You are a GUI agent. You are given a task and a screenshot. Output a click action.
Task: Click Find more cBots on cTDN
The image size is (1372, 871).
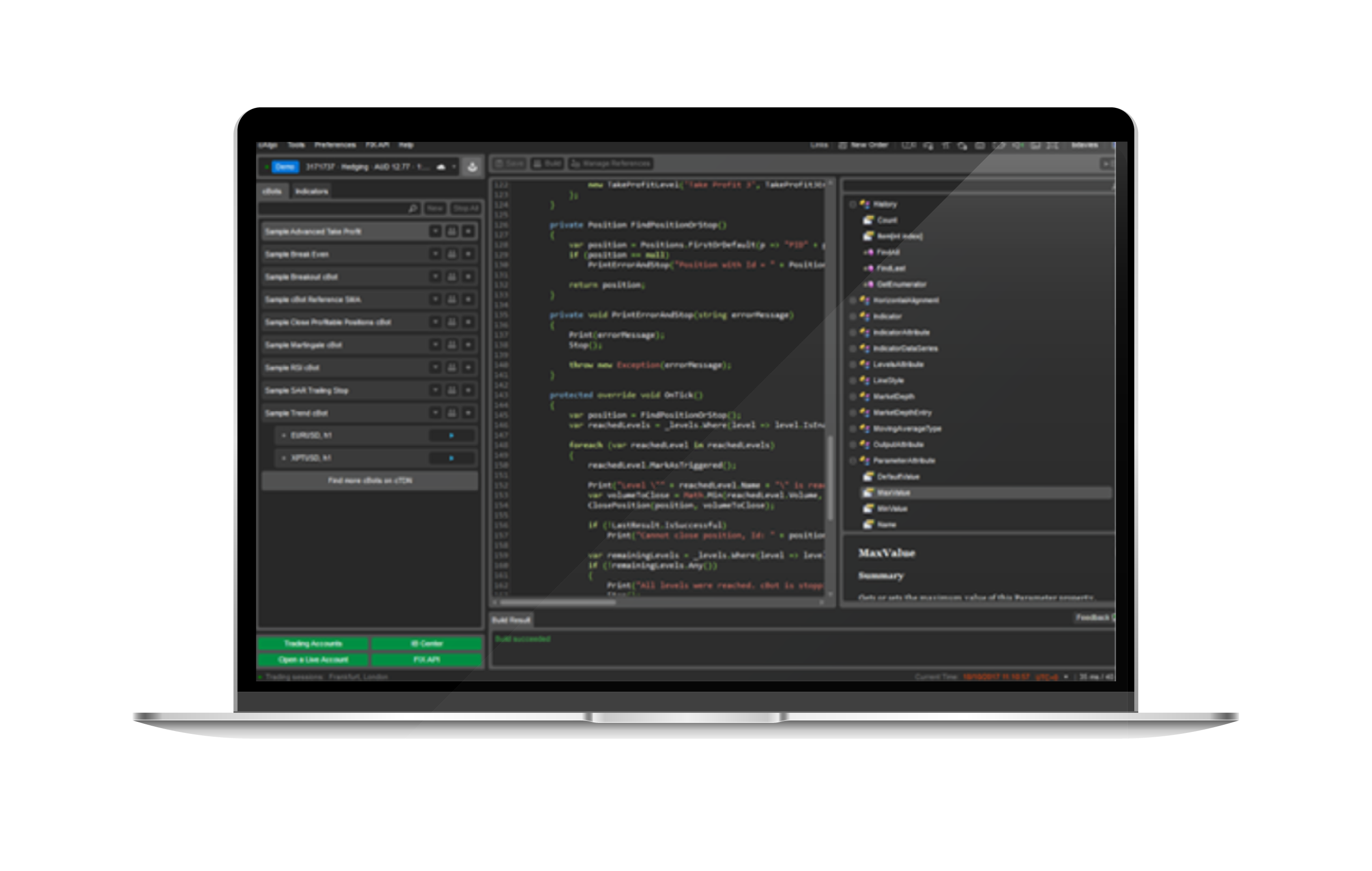369,480
